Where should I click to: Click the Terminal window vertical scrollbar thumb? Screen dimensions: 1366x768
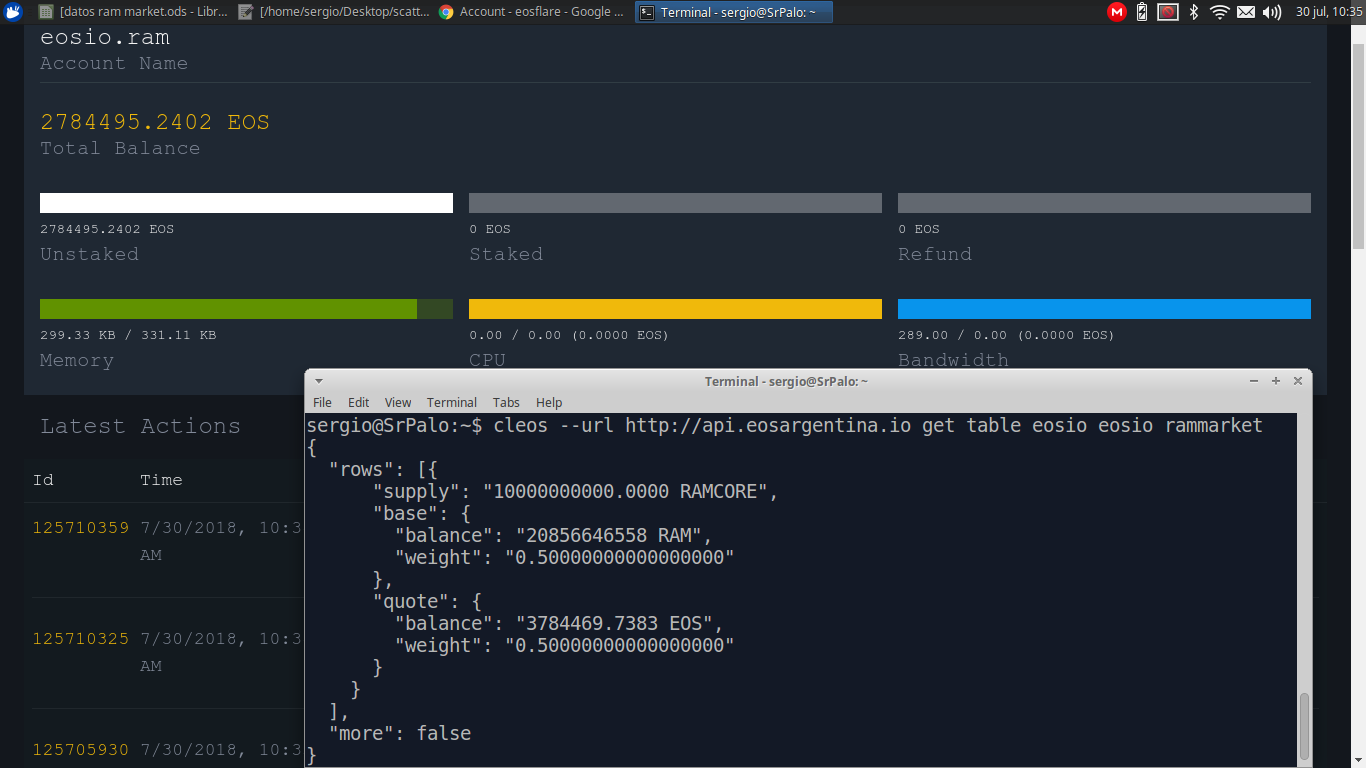pyautogui.click(x=1304, y=726)
